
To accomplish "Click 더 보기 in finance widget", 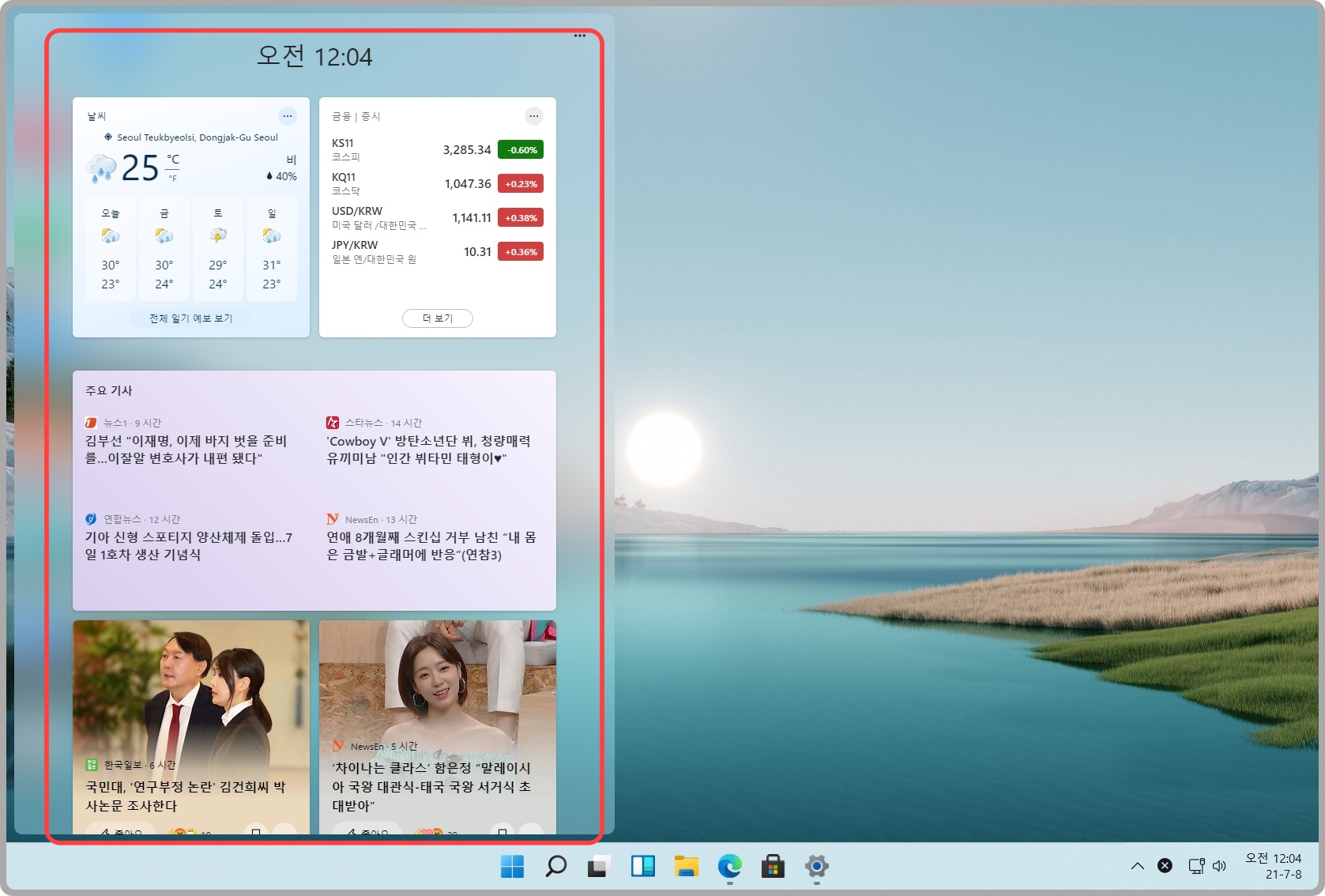I will 438,318.
